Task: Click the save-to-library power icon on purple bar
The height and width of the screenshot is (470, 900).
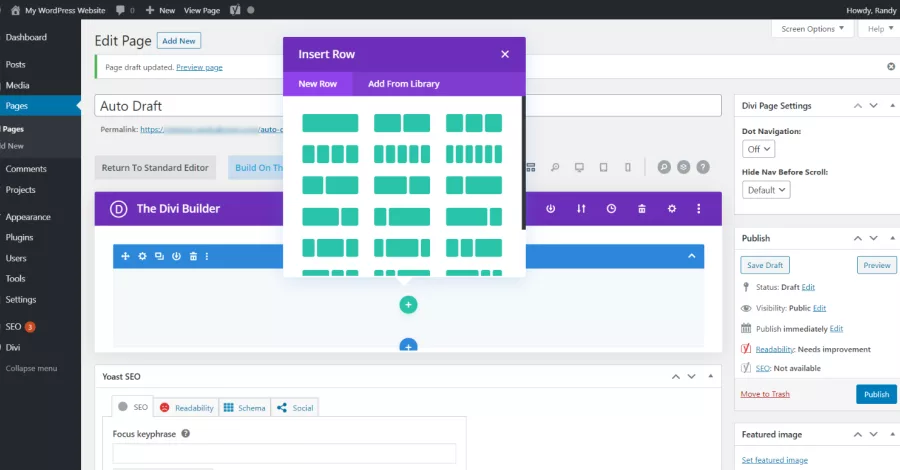Action: [550, 208]
